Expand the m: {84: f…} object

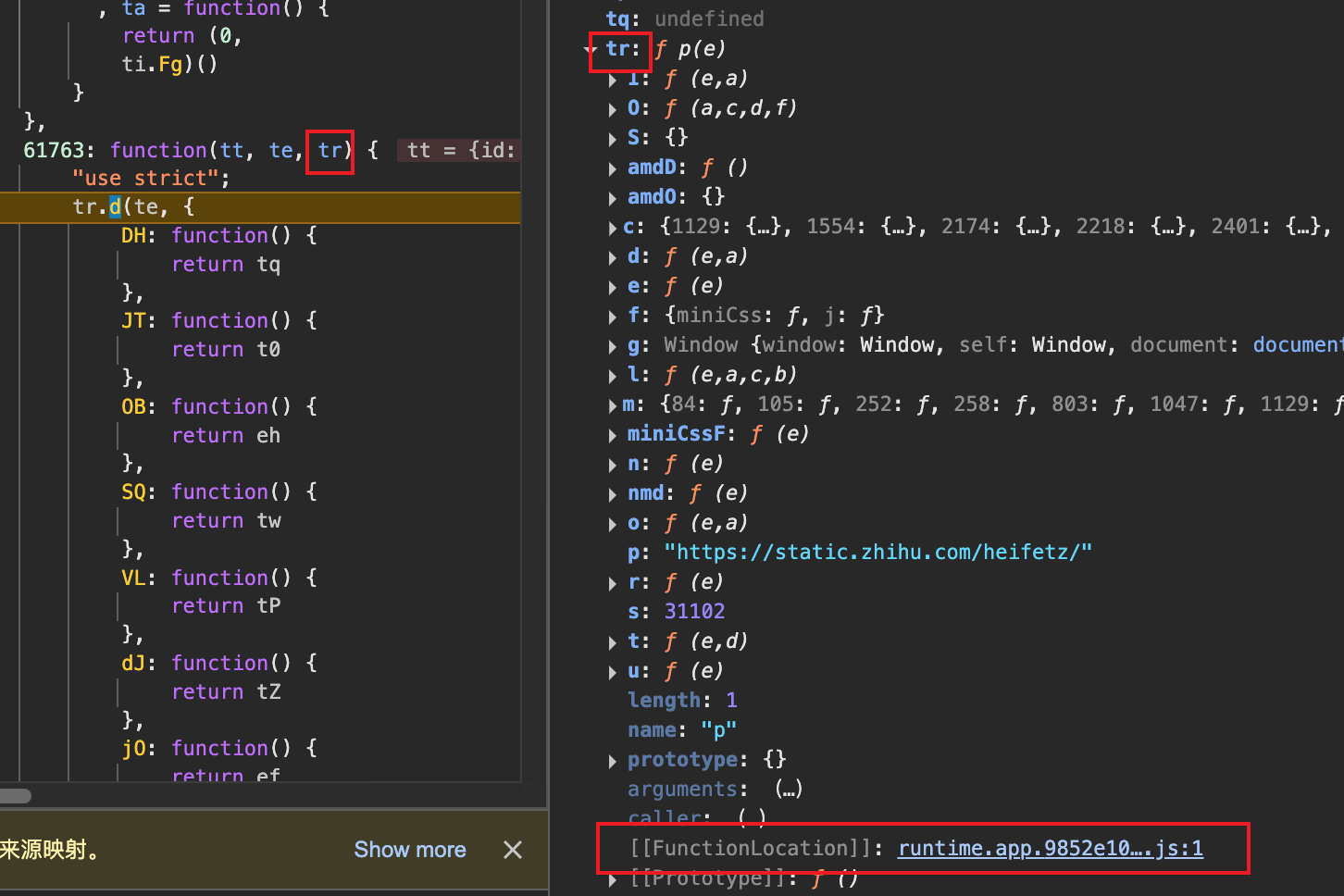click(x=613, y=405)
